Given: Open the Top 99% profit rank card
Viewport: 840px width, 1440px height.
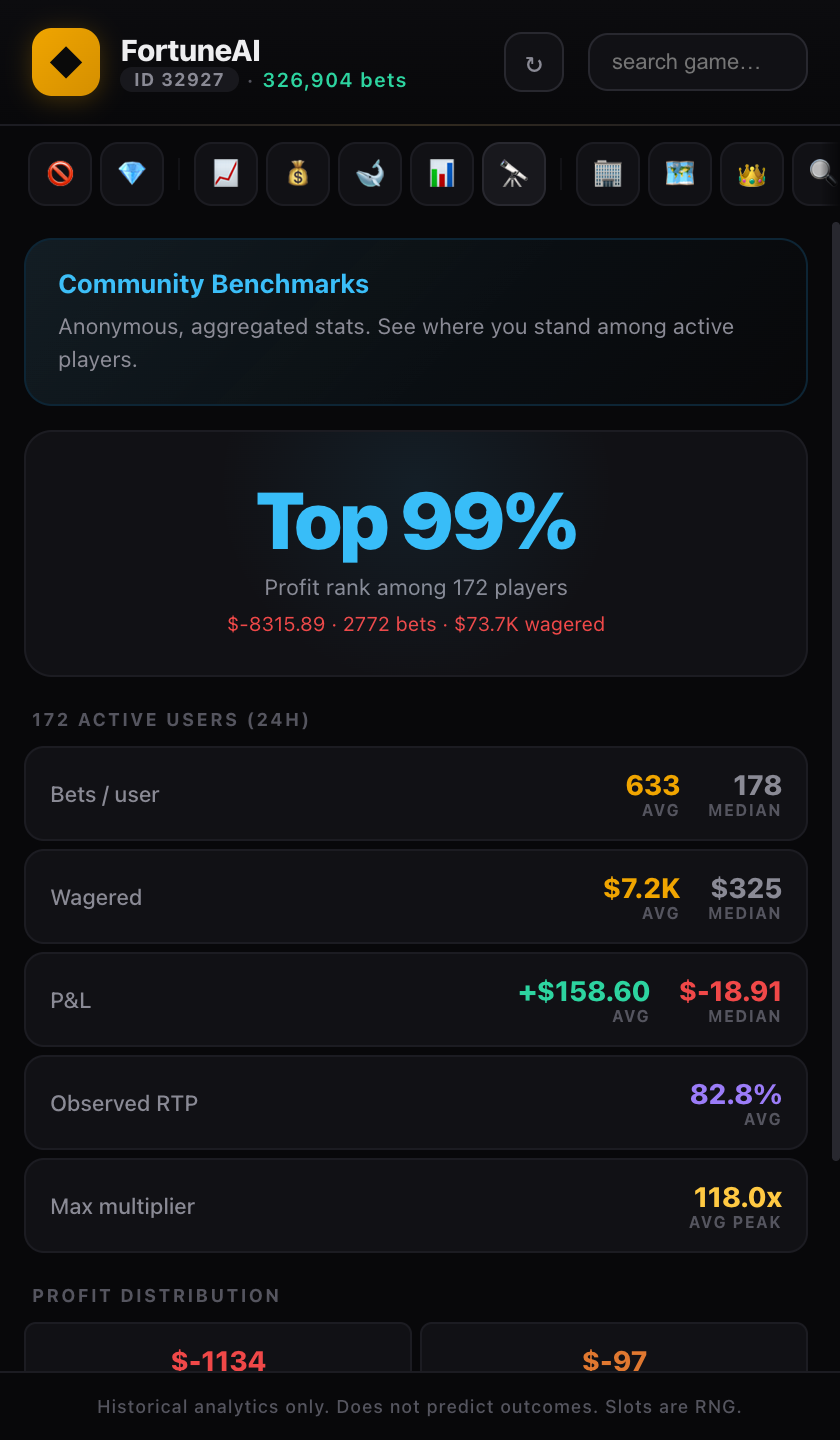Looking at the screenshot, I should click(415, 552).
